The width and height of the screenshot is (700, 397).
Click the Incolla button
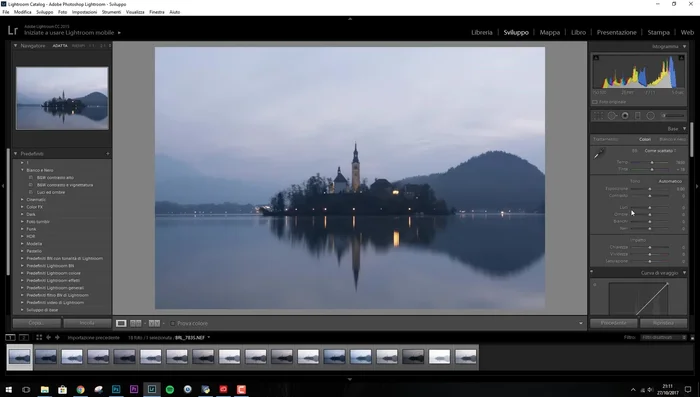87,323
